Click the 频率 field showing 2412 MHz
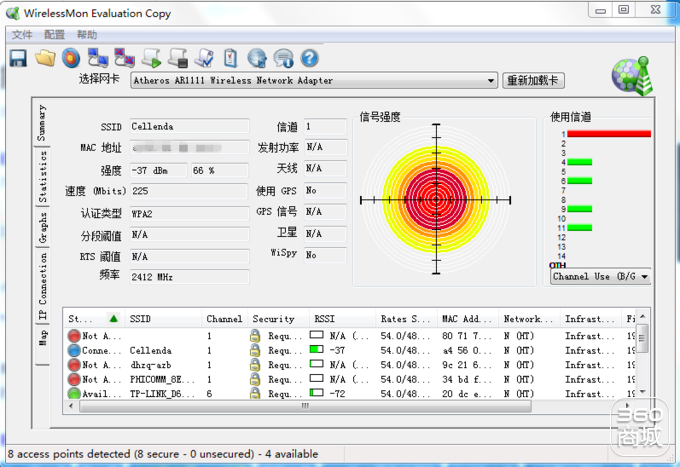Screen dimensions: 680x467 (190, 277)
